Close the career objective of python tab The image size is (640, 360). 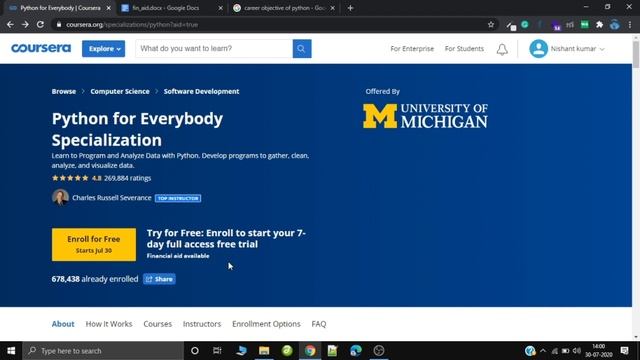pyautogui.click(x=333, y=8)
